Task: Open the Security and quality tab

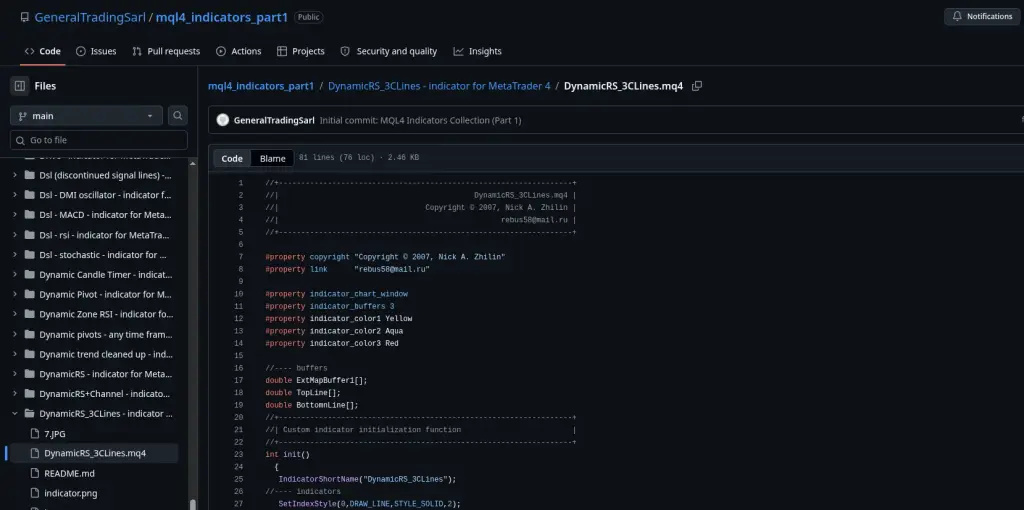Action: pyautogui.click(x=389, y=51)
